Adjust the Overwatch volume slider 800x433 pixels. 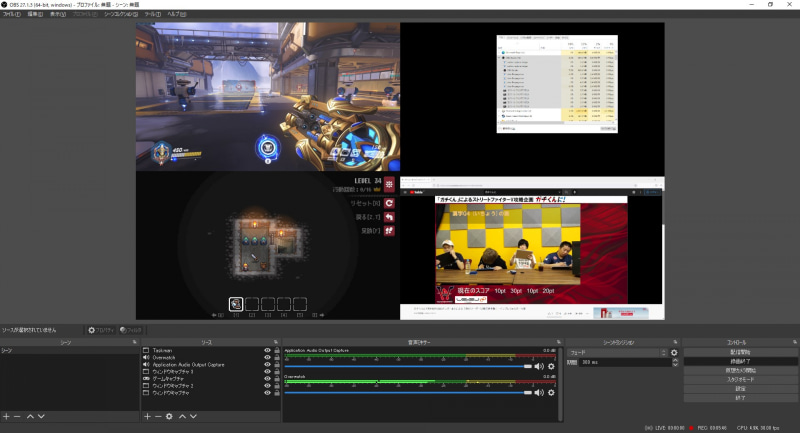point(408,392)
